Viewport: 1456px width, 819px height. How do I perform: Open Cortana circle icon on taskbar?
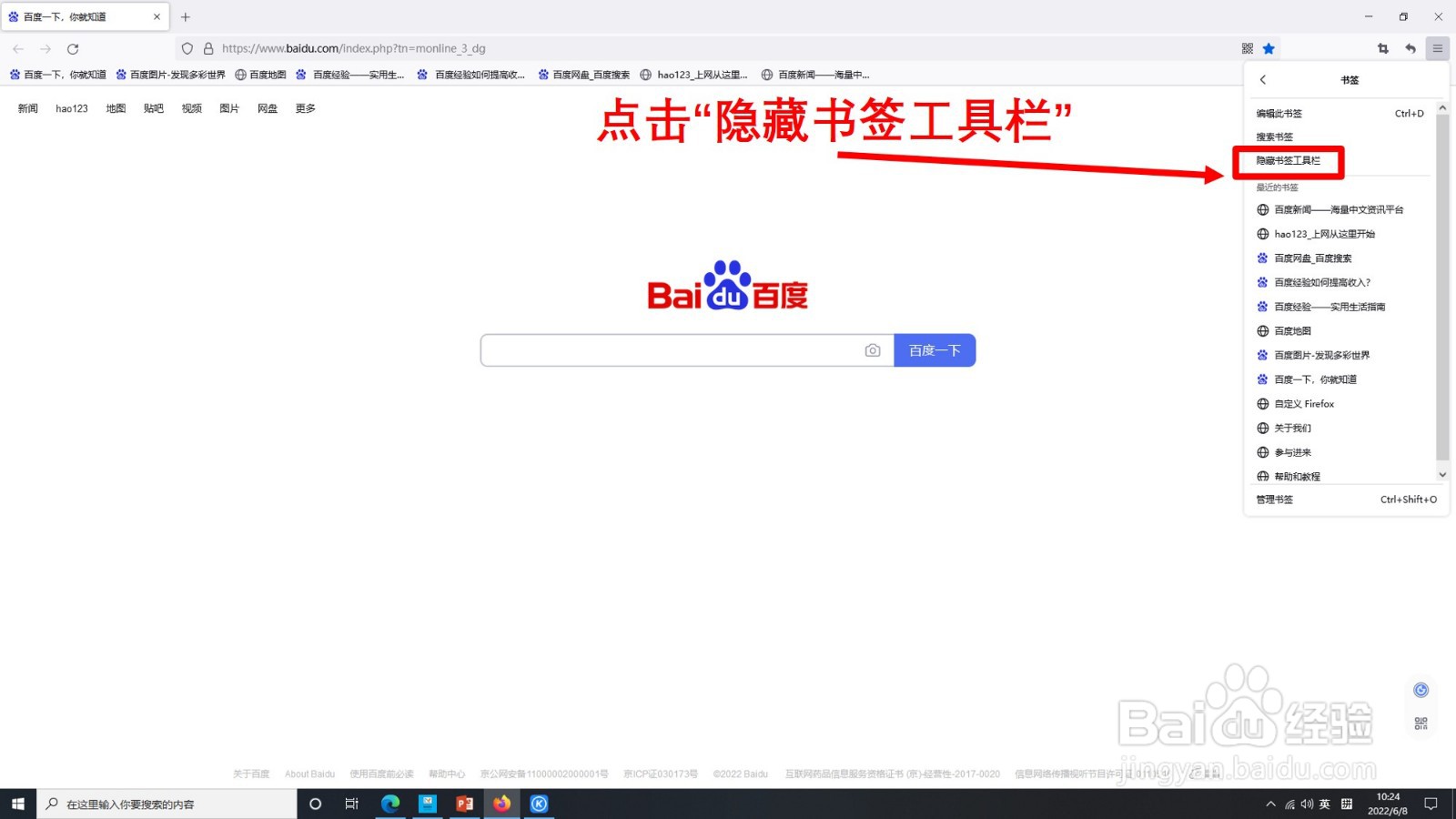pyautogui.click(x=316, y=804)
